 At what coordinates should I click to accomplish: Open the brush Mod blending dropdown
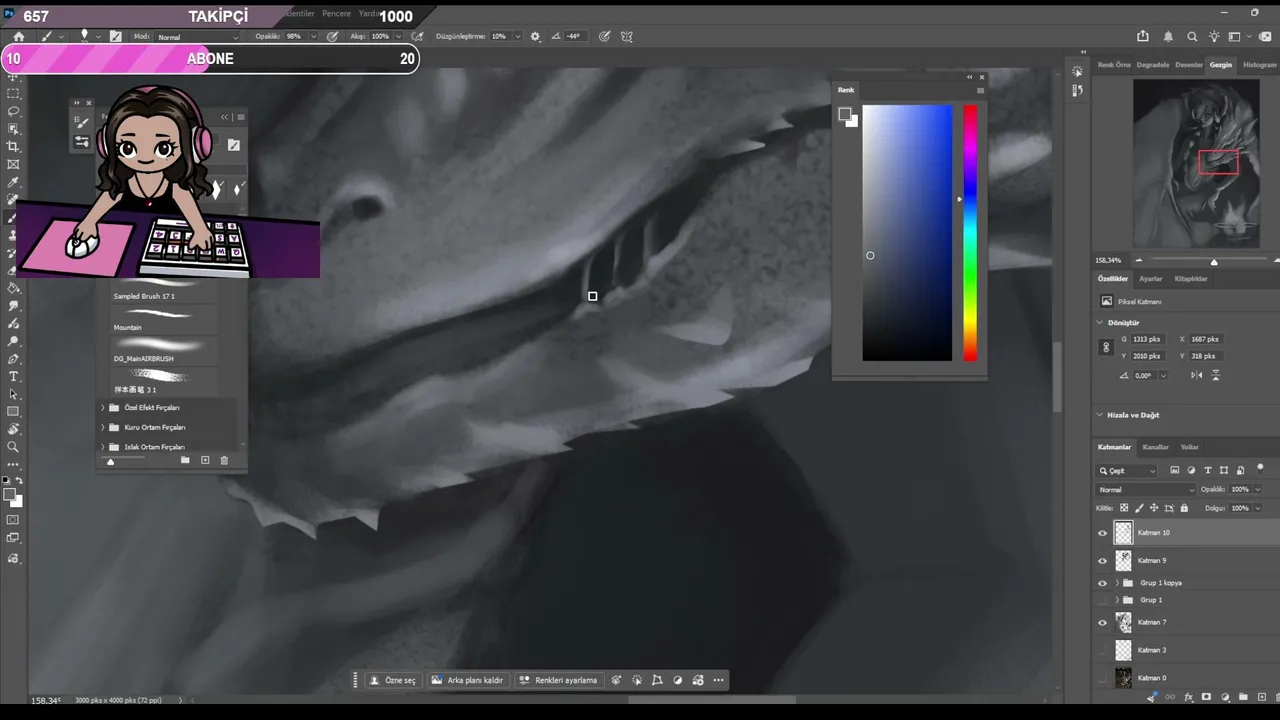[199, 37]
